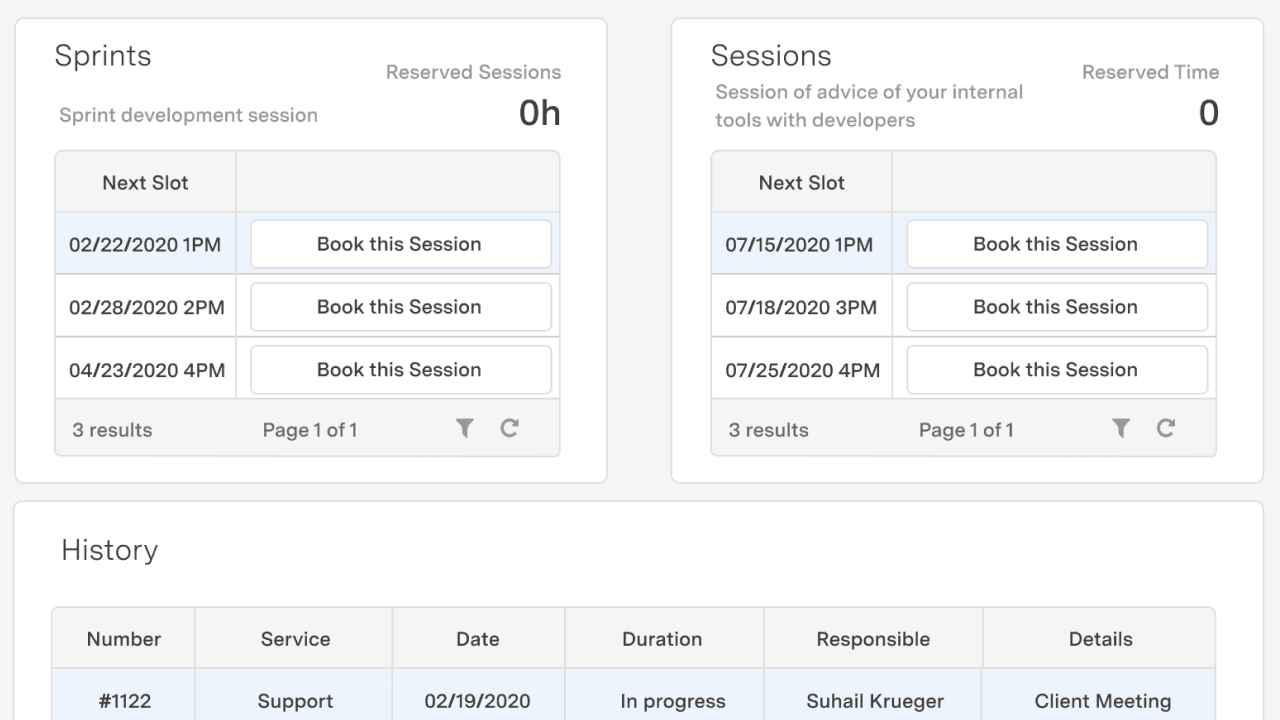Click the Number column header in History

point(124,639)
